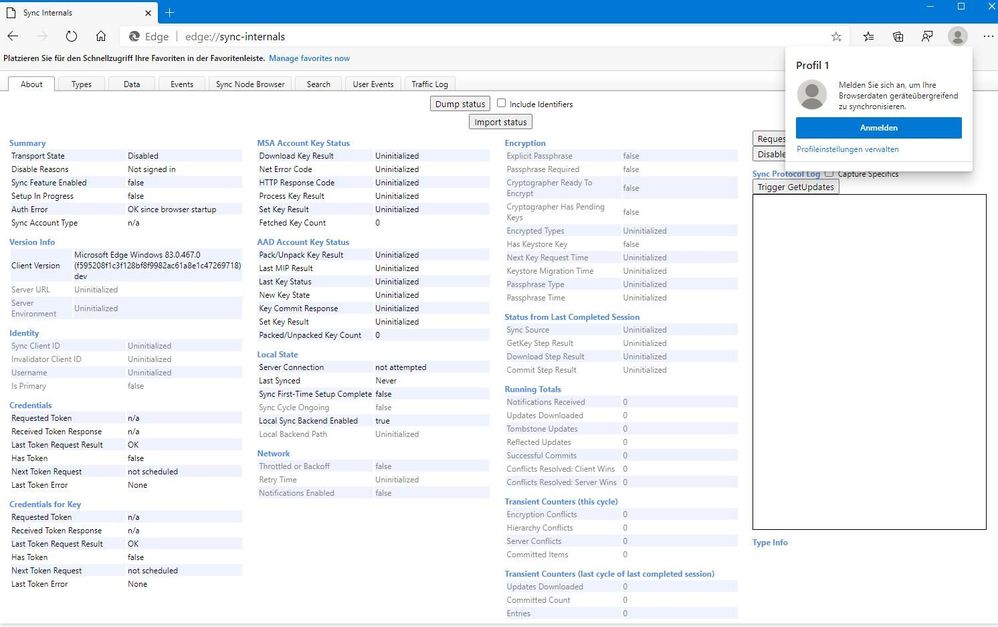The height and width of the screenshot is (627, 998).
Task: Click the blue Anmelden button
Action: click(878, 128)
